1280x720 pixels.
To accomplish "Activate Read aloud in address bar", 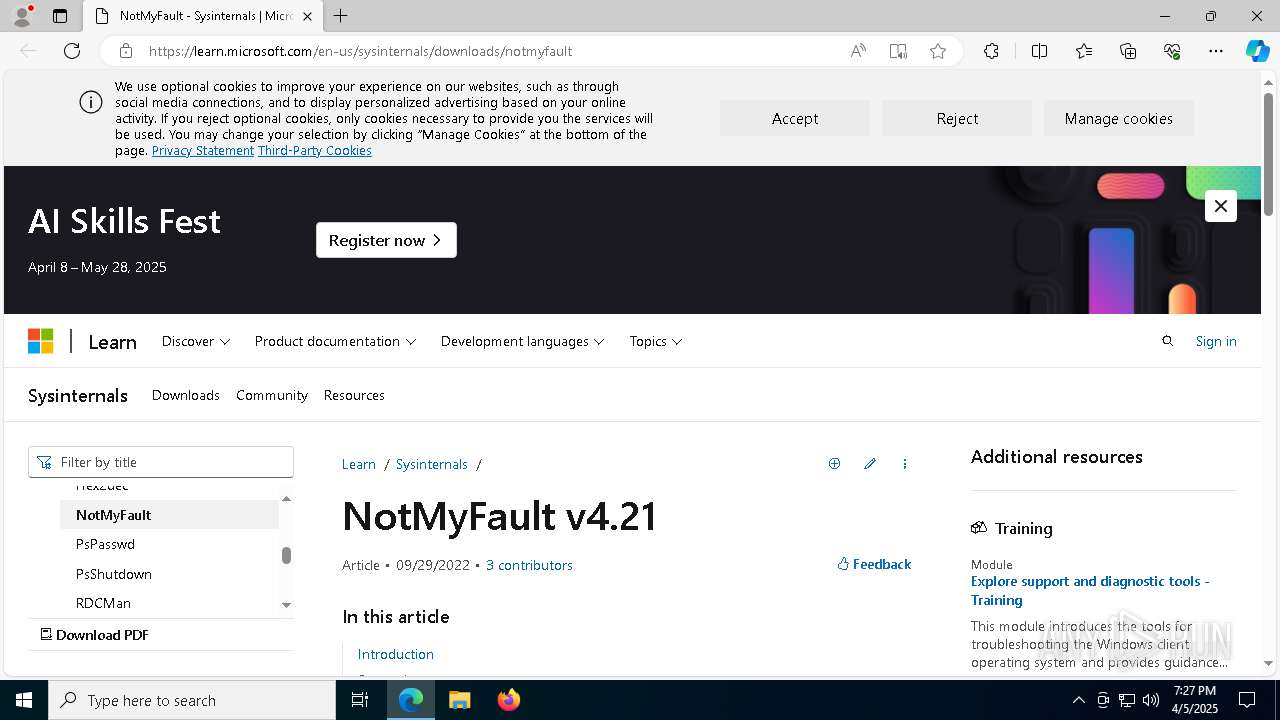I will 858,51.
